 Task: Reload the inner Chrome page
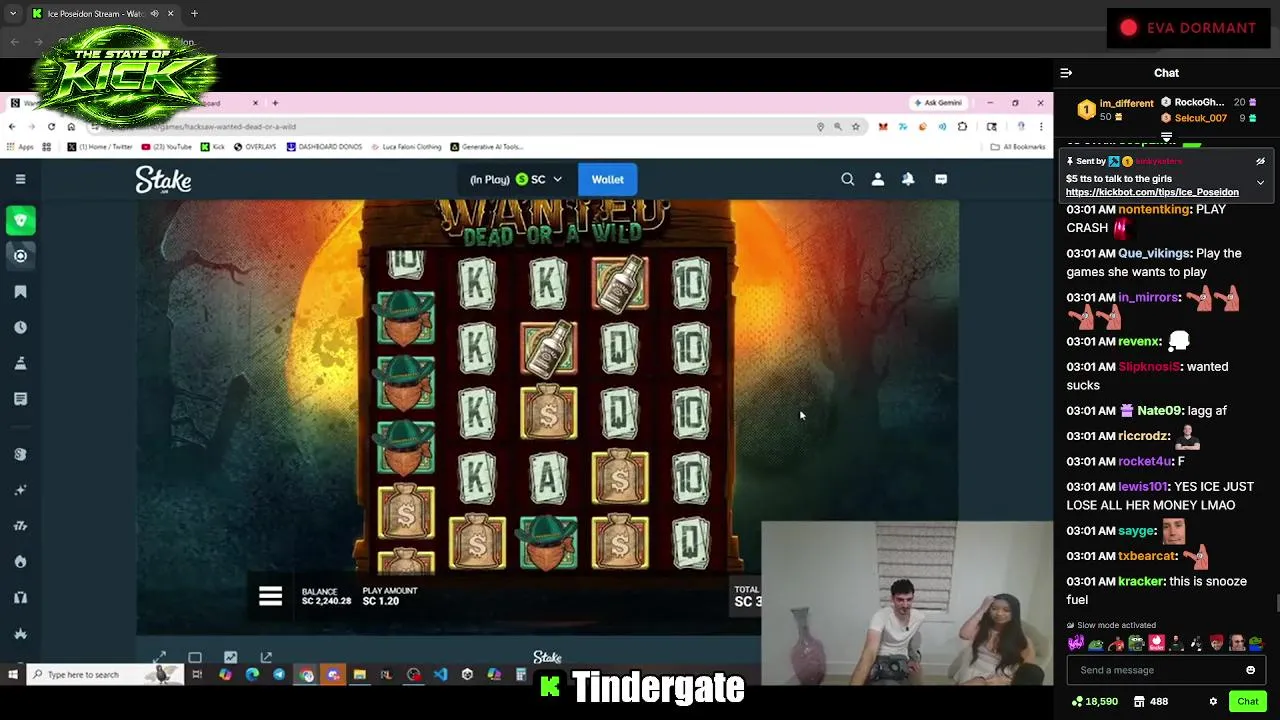click(51, 127)
